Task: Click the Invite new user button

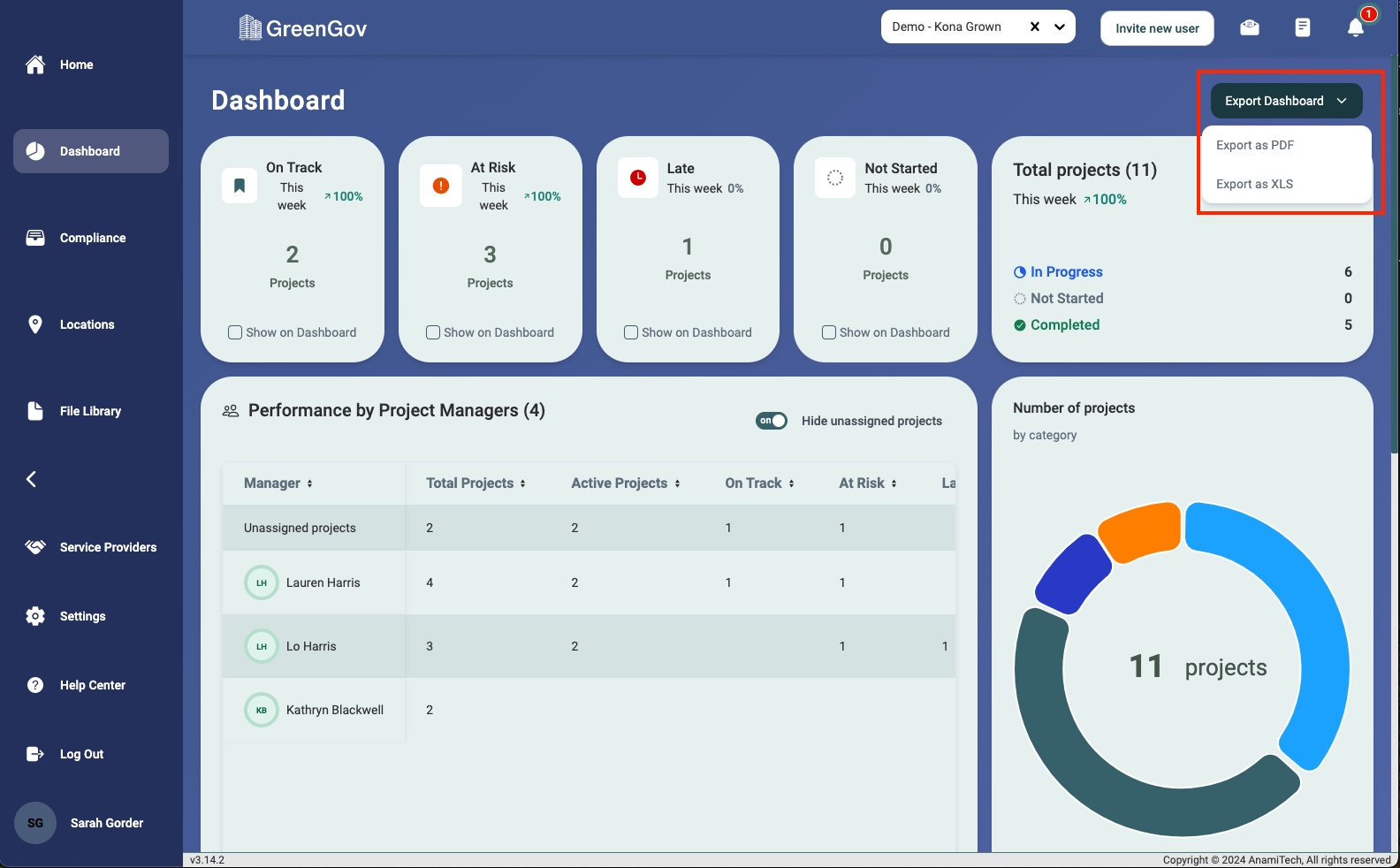Action: pos(1157,28)
